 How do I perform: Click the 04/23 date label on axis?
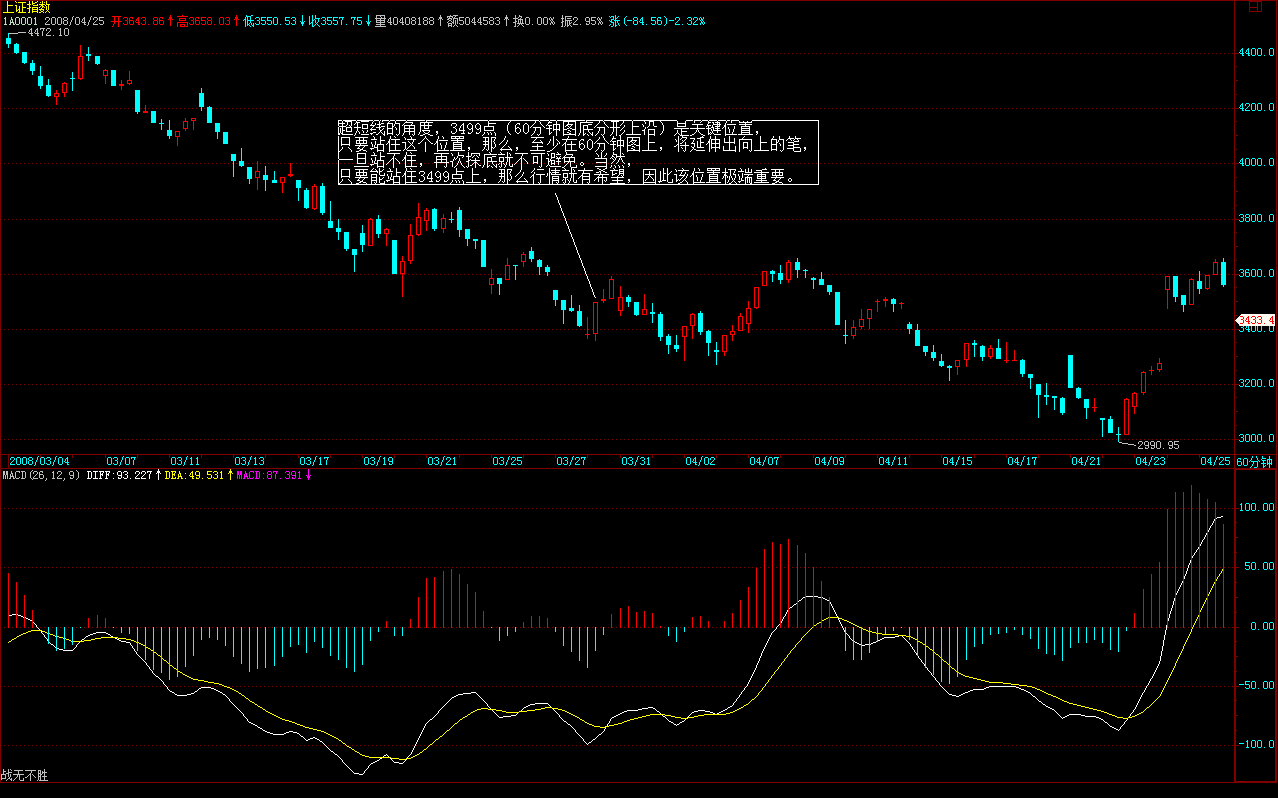[x=1148, y=461]
